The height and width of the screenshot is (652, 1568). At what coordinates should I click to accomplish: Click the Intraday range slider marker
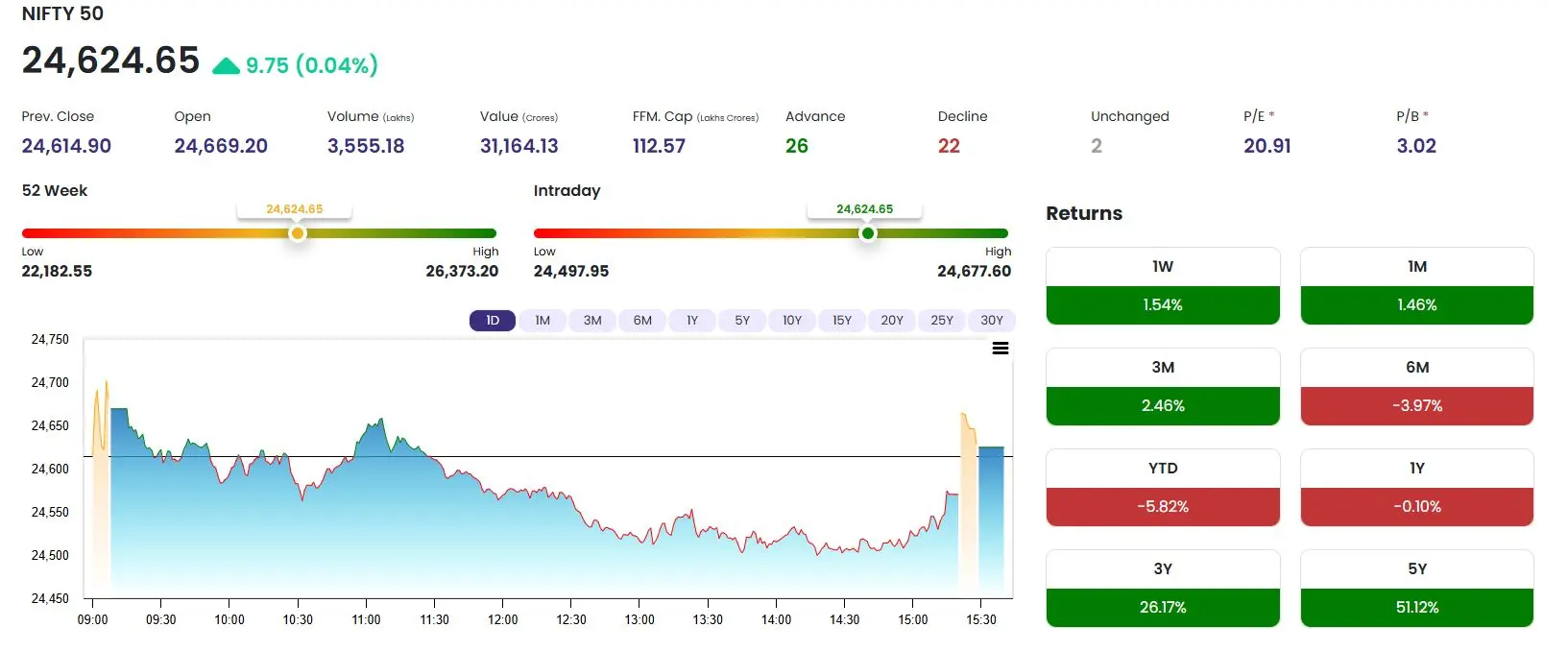868,233
